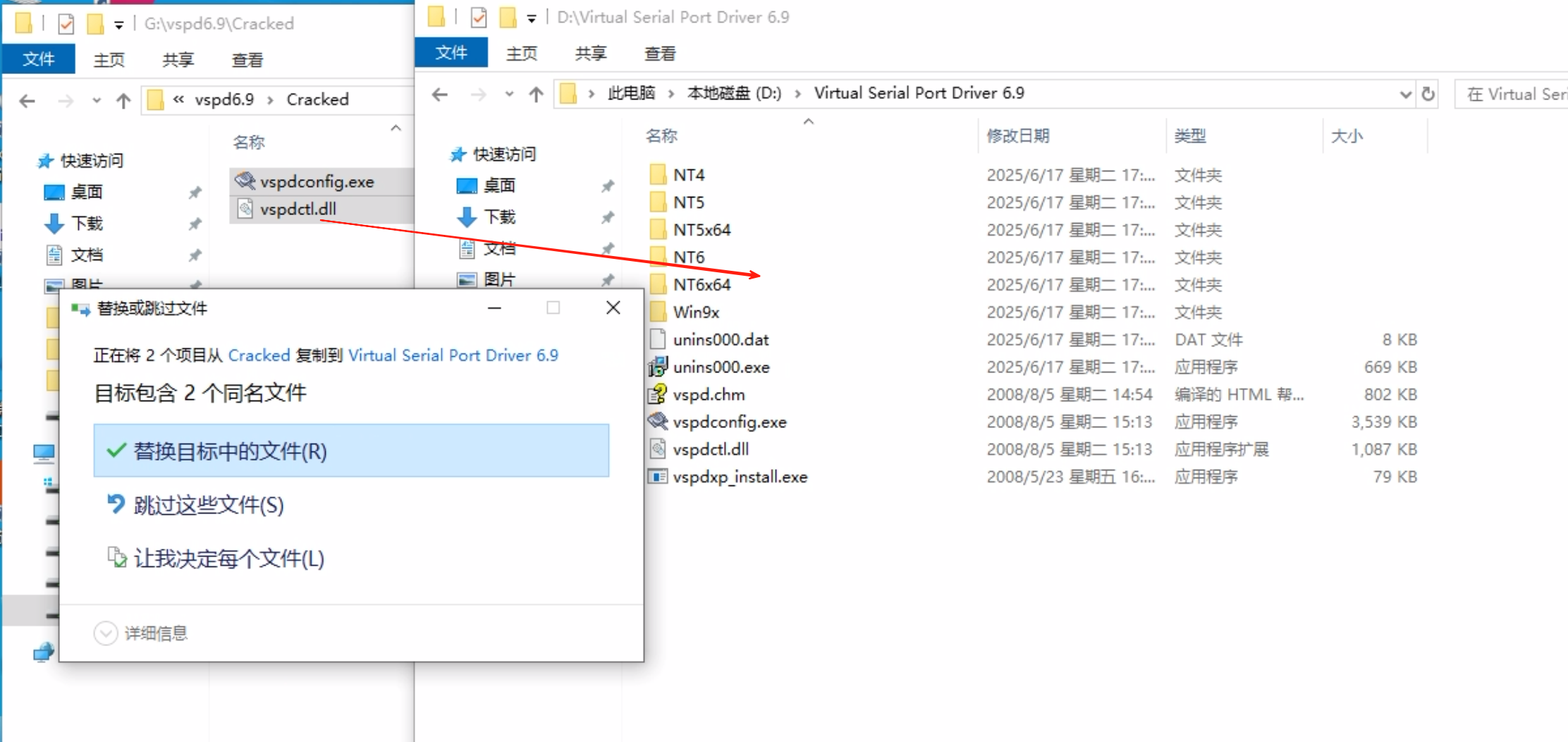
Task: Go back in left Cracked window
Action: click(x=27, y=101)
